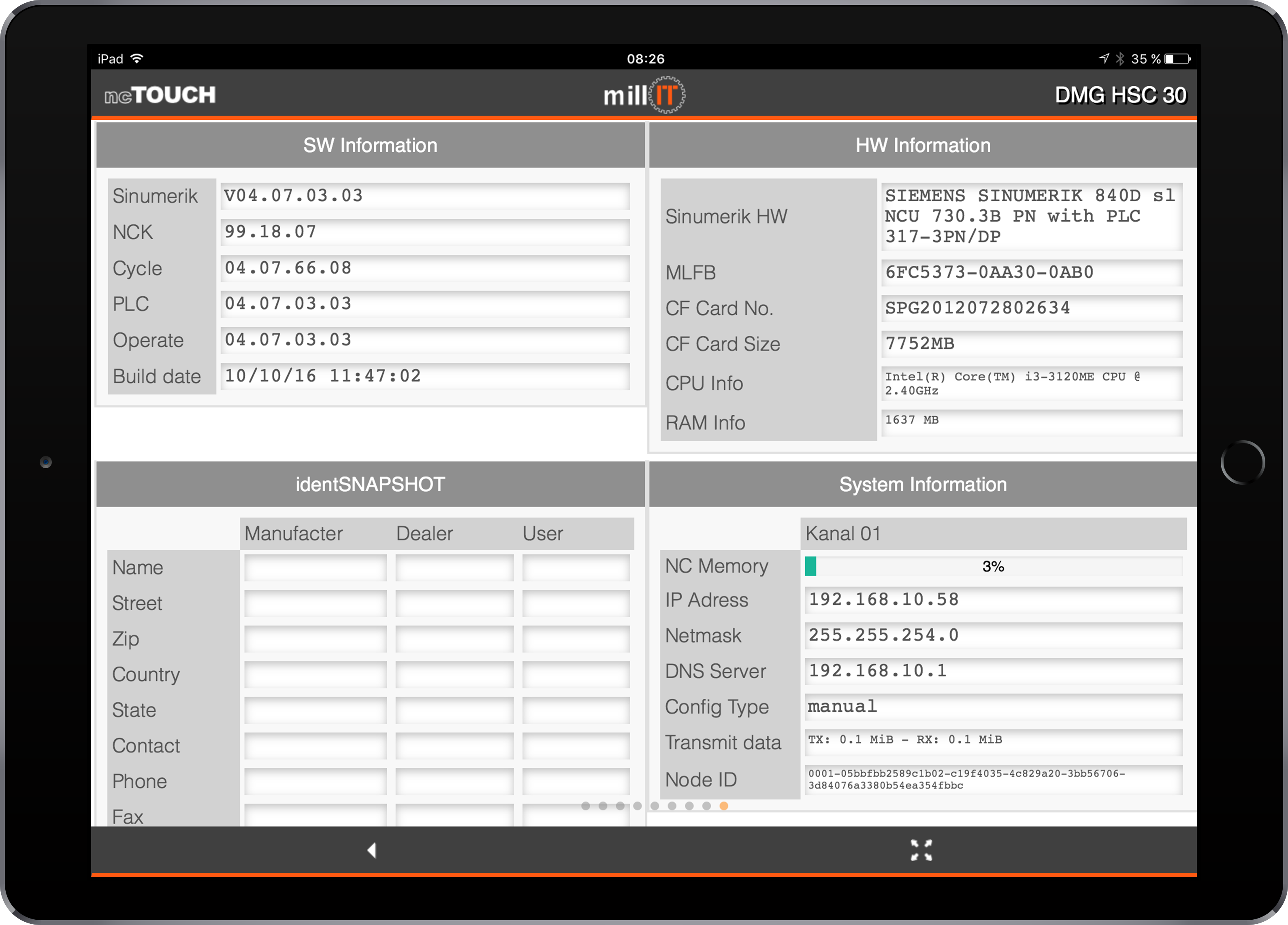Tap MLFB value 6FC5373-0AA30-0AB0
The image size is (1288, 925).
point(1031,273)
